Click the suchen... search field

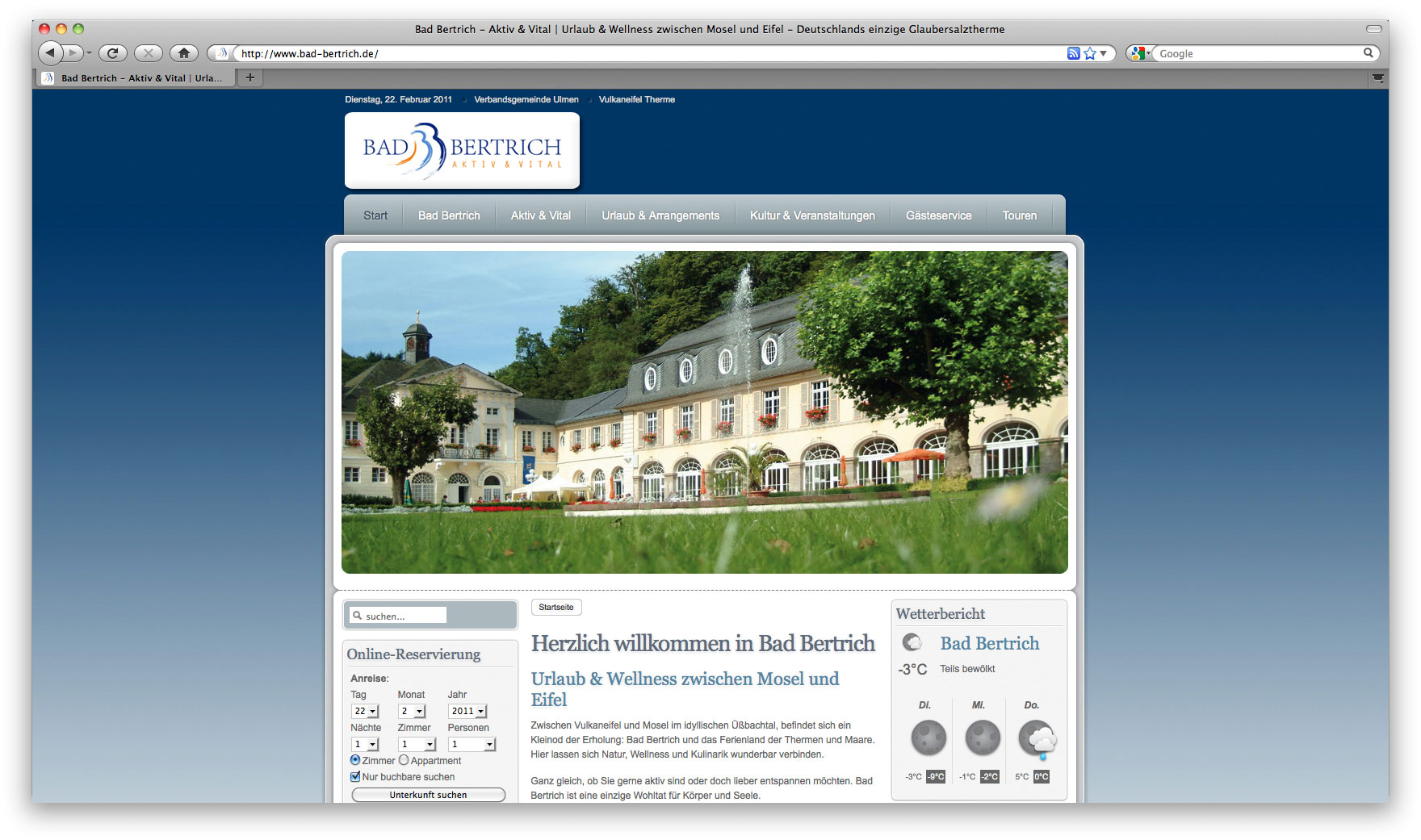coord(404,616)
